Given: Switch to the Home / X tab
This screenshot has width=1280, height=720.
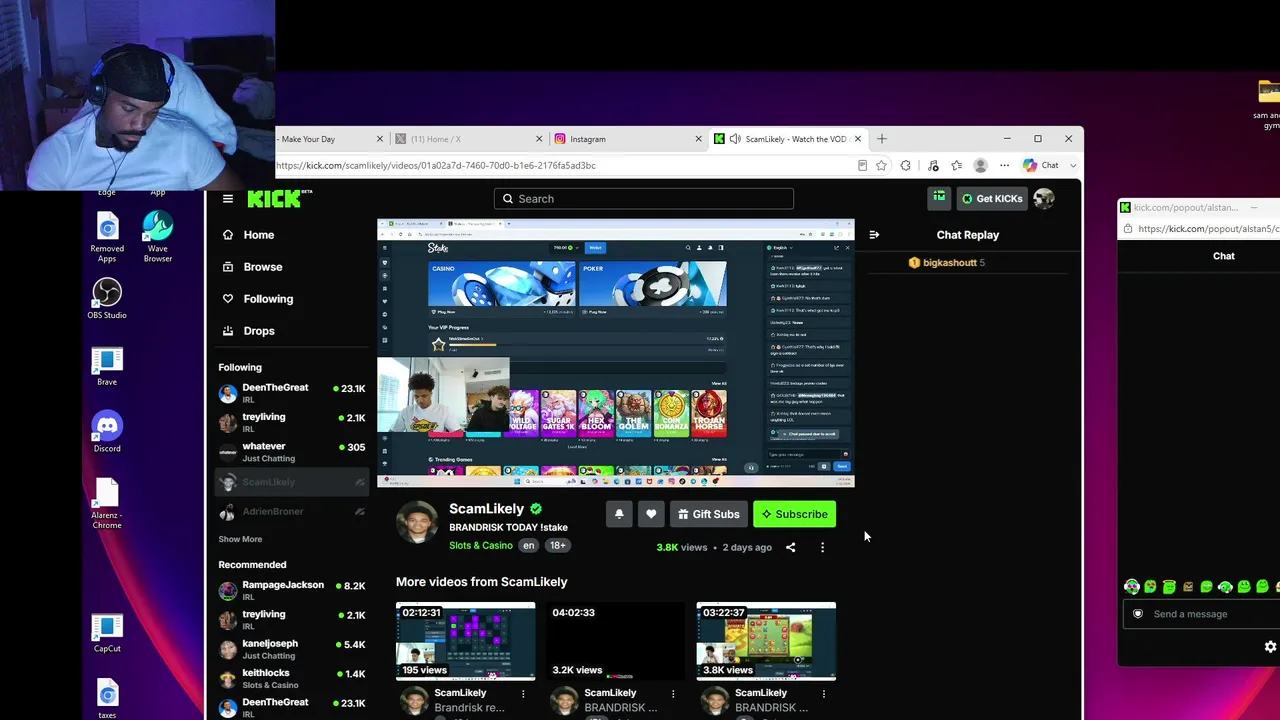Looking at the screenshot, I should point(468,139).
